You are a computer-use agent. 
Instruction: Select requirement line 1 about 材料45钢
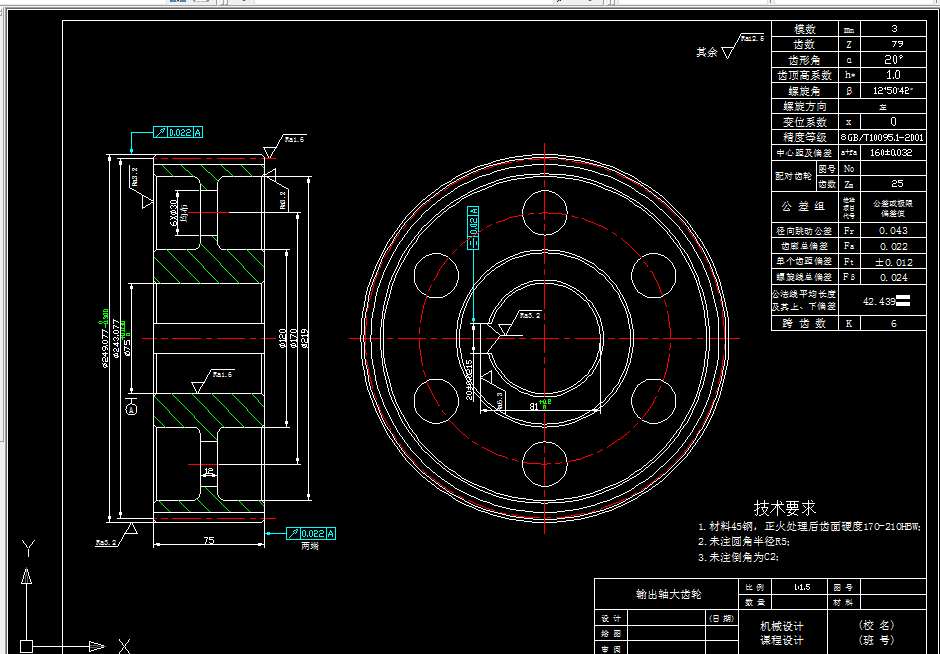point(809,526)
